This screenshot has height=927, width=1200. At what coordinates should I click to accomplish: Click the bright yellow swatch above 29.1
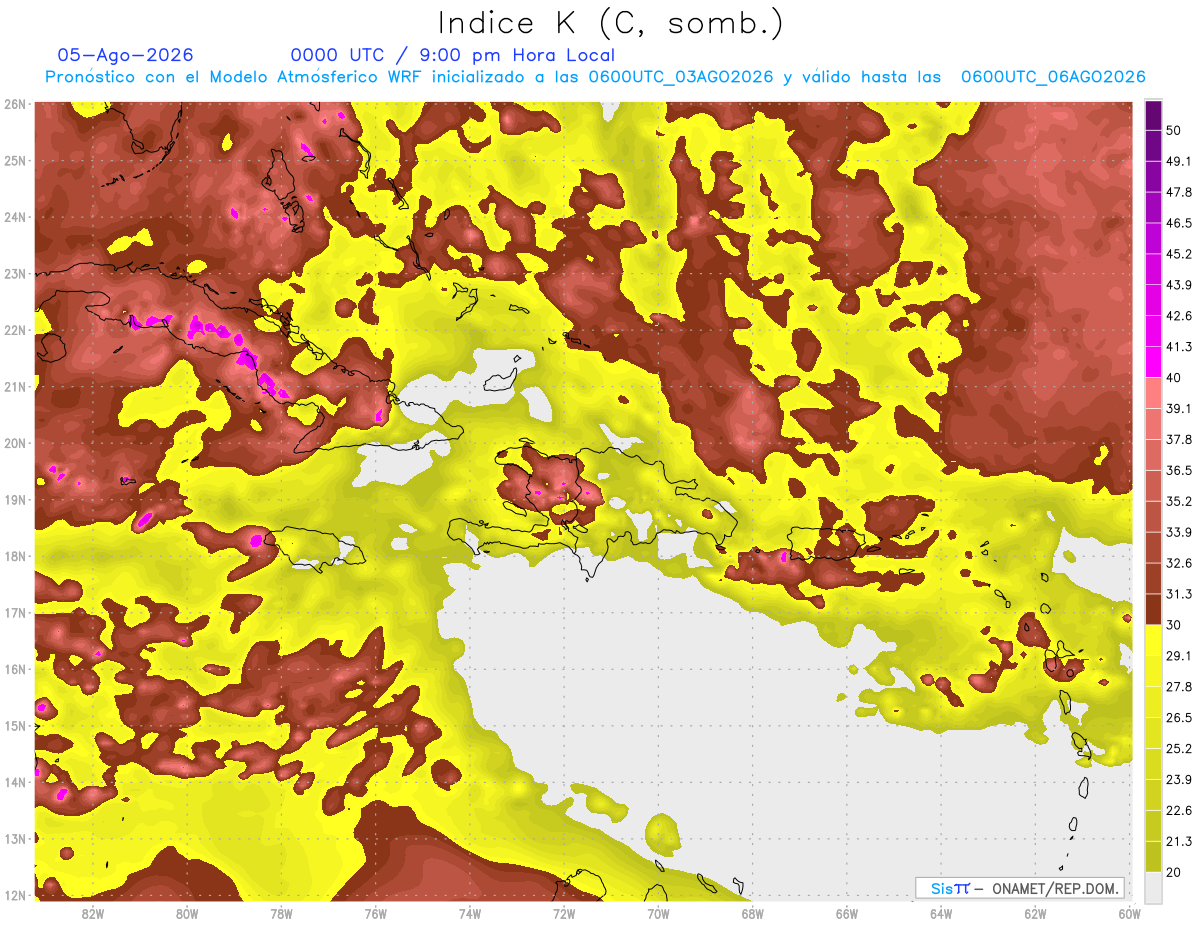point(1153,641)
